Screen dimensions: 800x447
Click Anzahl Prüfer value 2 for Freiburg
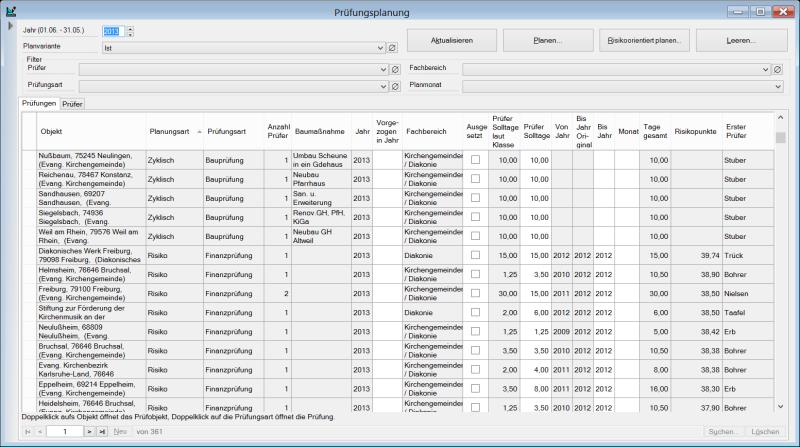(278, 293)
